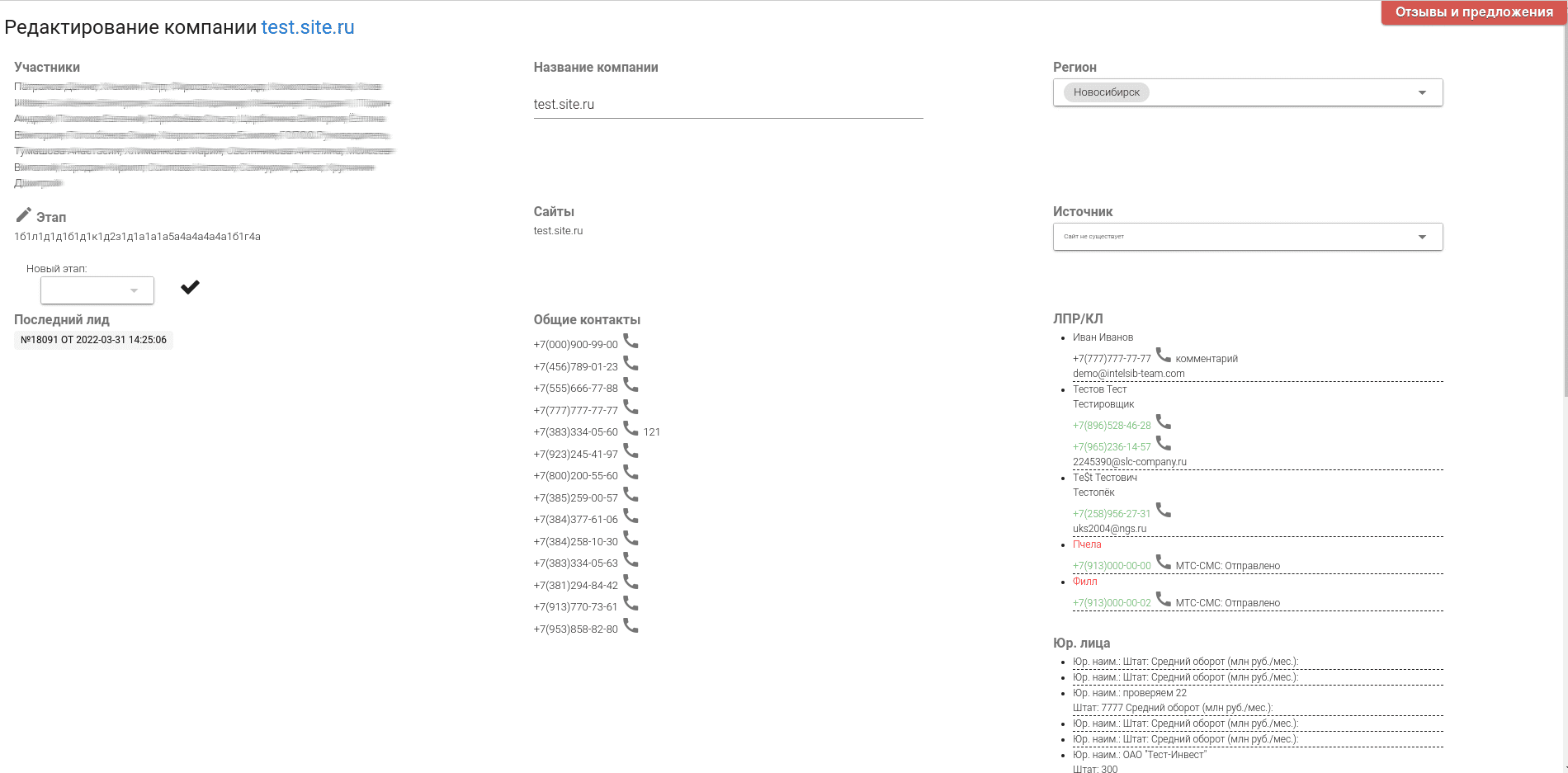The height and width of the screenshot is (773, 1568).
Task: Click phone icon for Иван Иванов's number
Action: point(1163,356)
